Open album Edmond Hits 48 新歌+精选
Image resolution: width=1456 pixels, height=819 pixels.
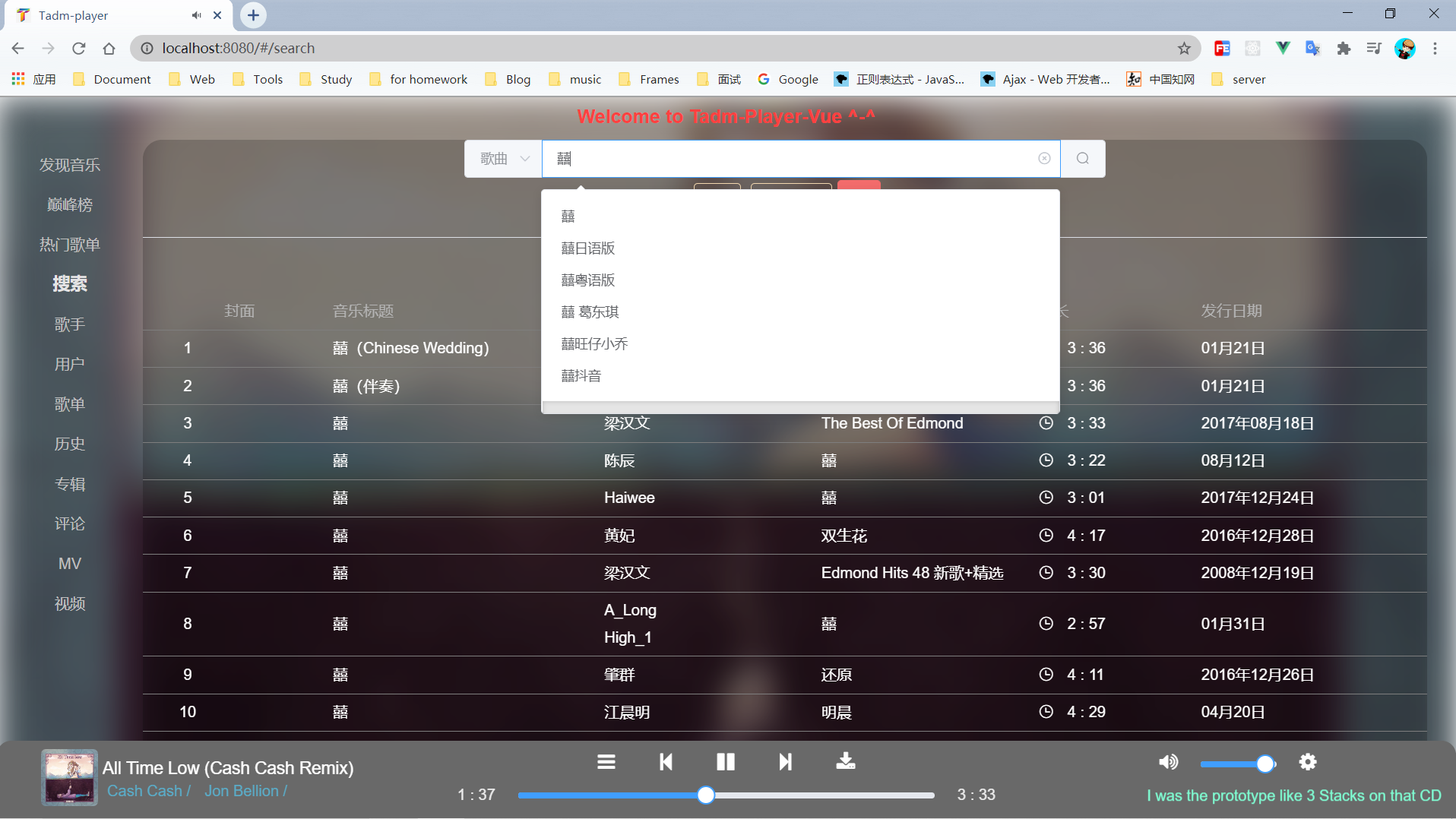tap(912, 573)
